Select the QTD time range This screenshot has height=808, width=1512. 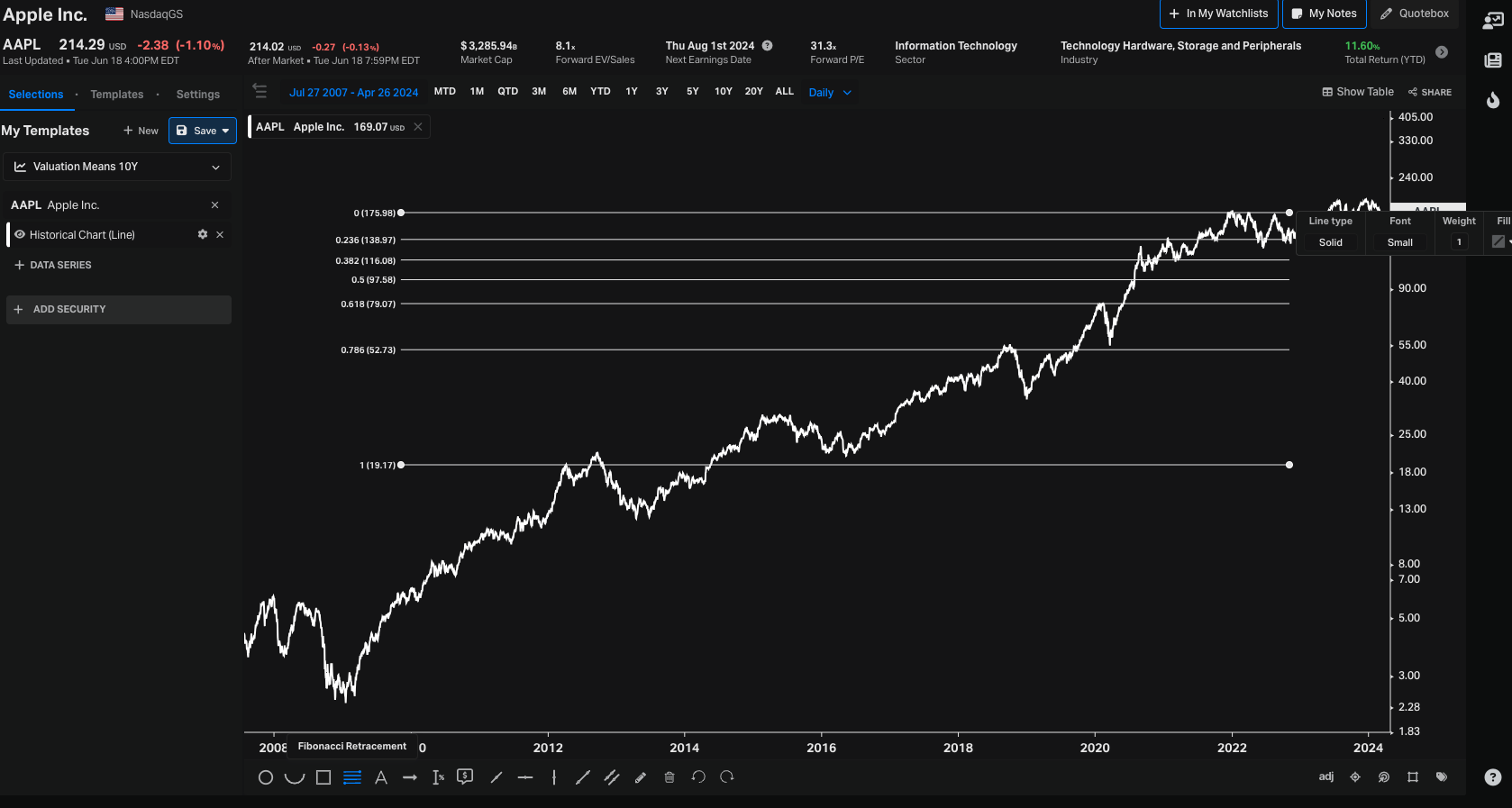click(x=508, y=91)
